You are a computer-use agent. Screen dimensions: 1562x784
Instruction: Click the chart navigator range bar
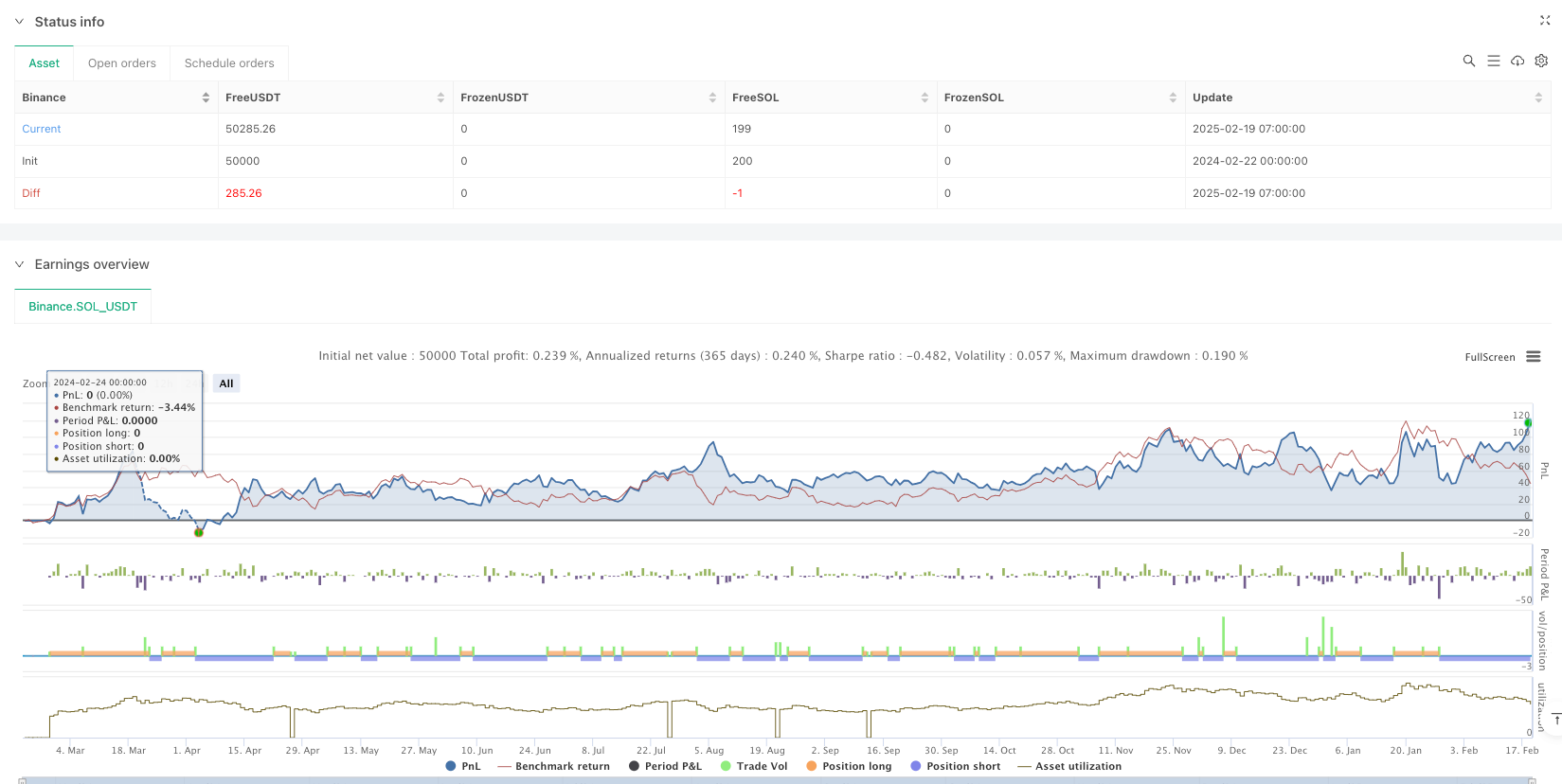coord(775,779)
